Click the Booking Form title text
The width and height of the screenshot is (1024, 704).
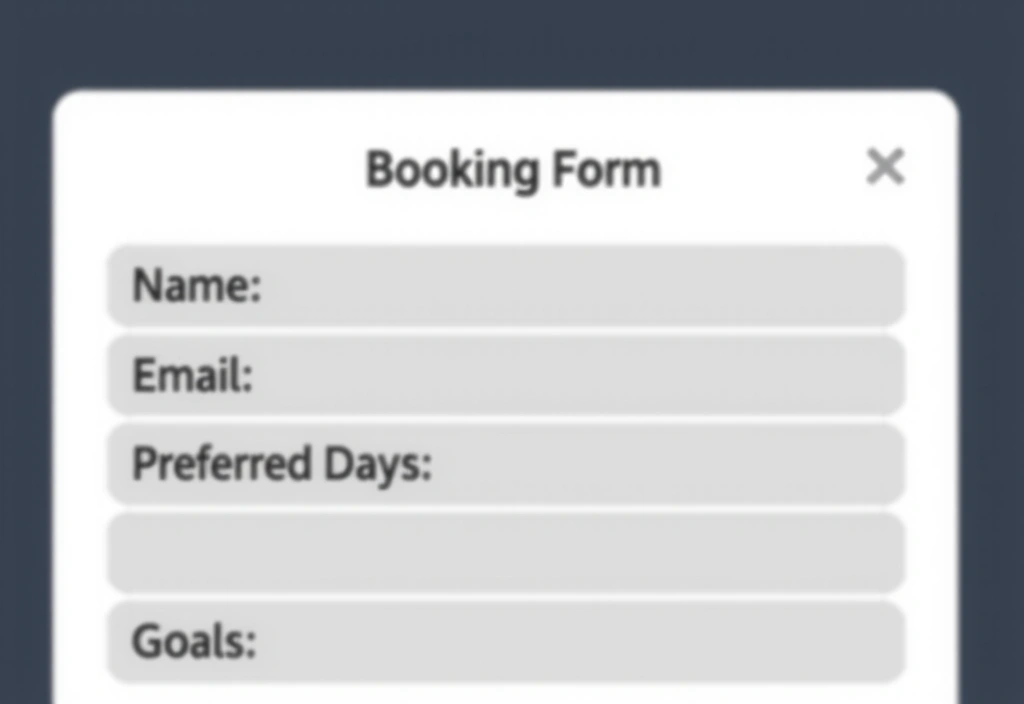pos(512,169)
